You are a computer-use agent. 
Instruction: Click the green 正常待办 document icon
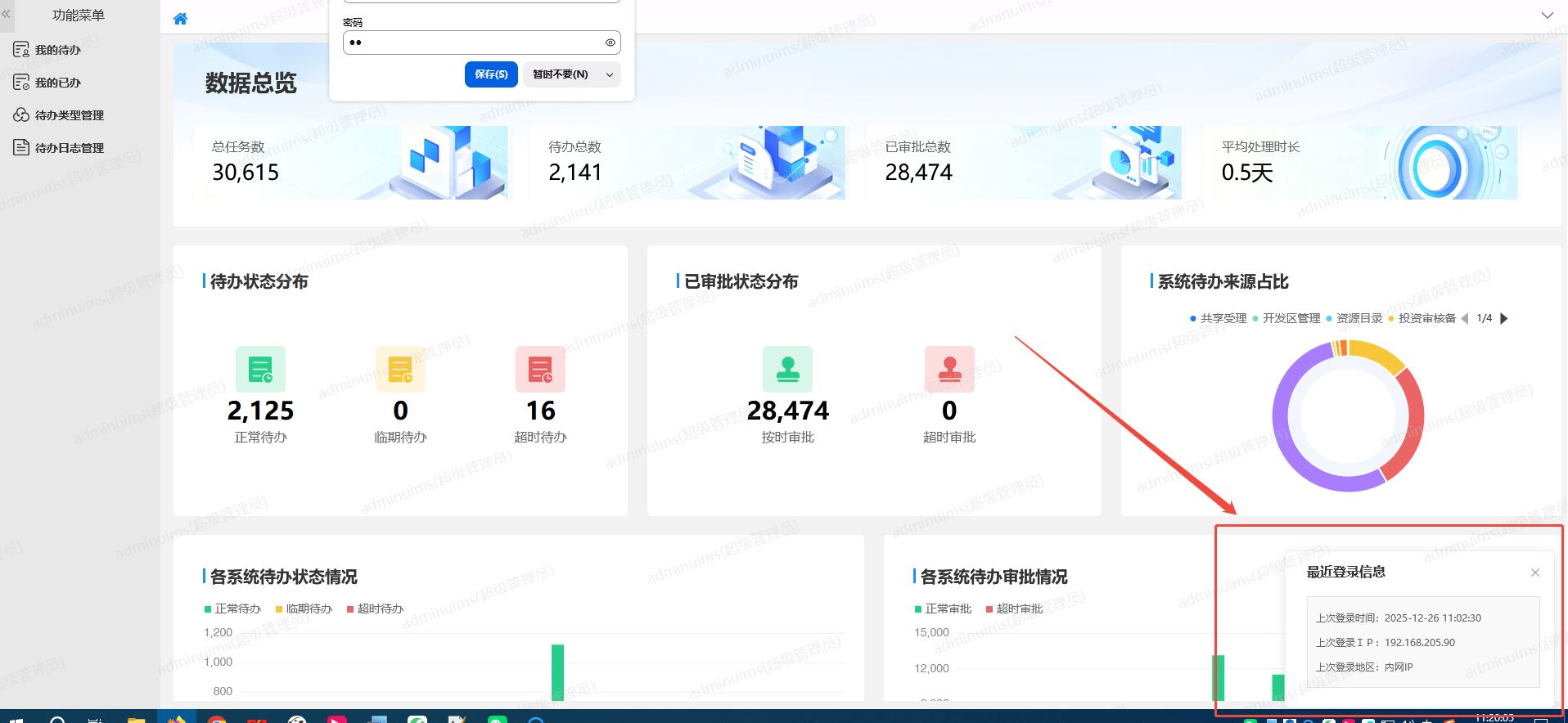click(x=260, y=370)
